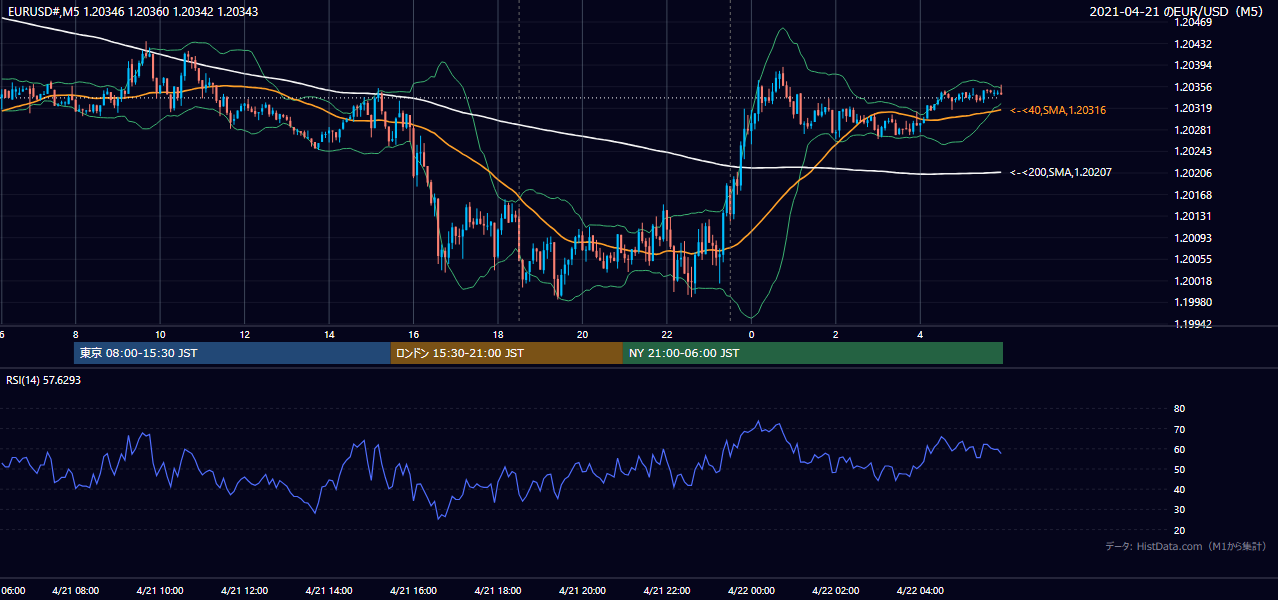Click price axis label 1.20432
The image size is (1278, 600).
[1192, 44]
